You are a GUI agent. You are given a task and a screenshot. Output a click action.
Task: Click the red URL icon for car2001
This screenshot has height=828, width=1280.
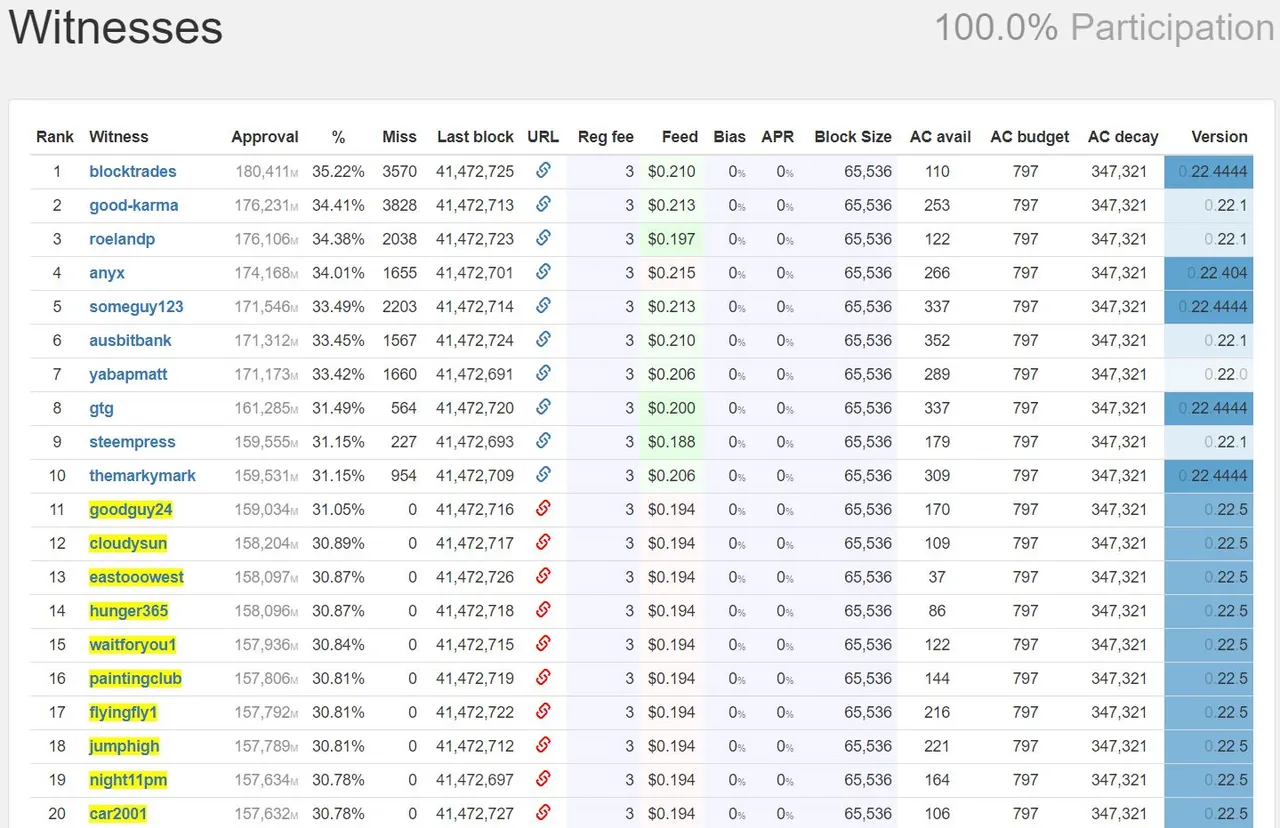543,813
